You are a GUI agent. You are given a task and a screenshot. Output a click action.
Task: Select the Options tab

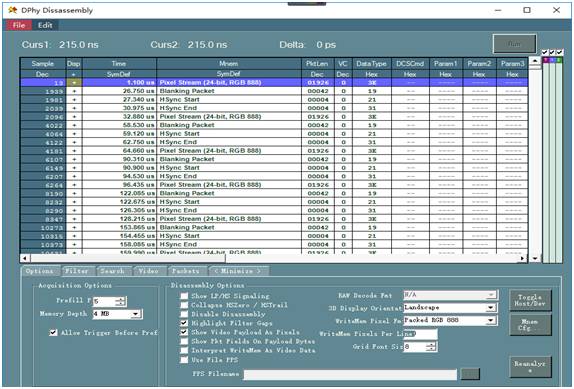[x=40, y=271]
